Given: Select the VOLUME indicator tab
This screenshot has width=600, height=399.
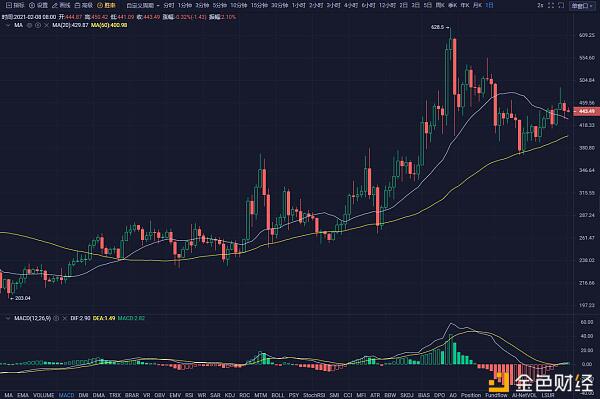Looking at the screenshot, I should tap(44, 395).
